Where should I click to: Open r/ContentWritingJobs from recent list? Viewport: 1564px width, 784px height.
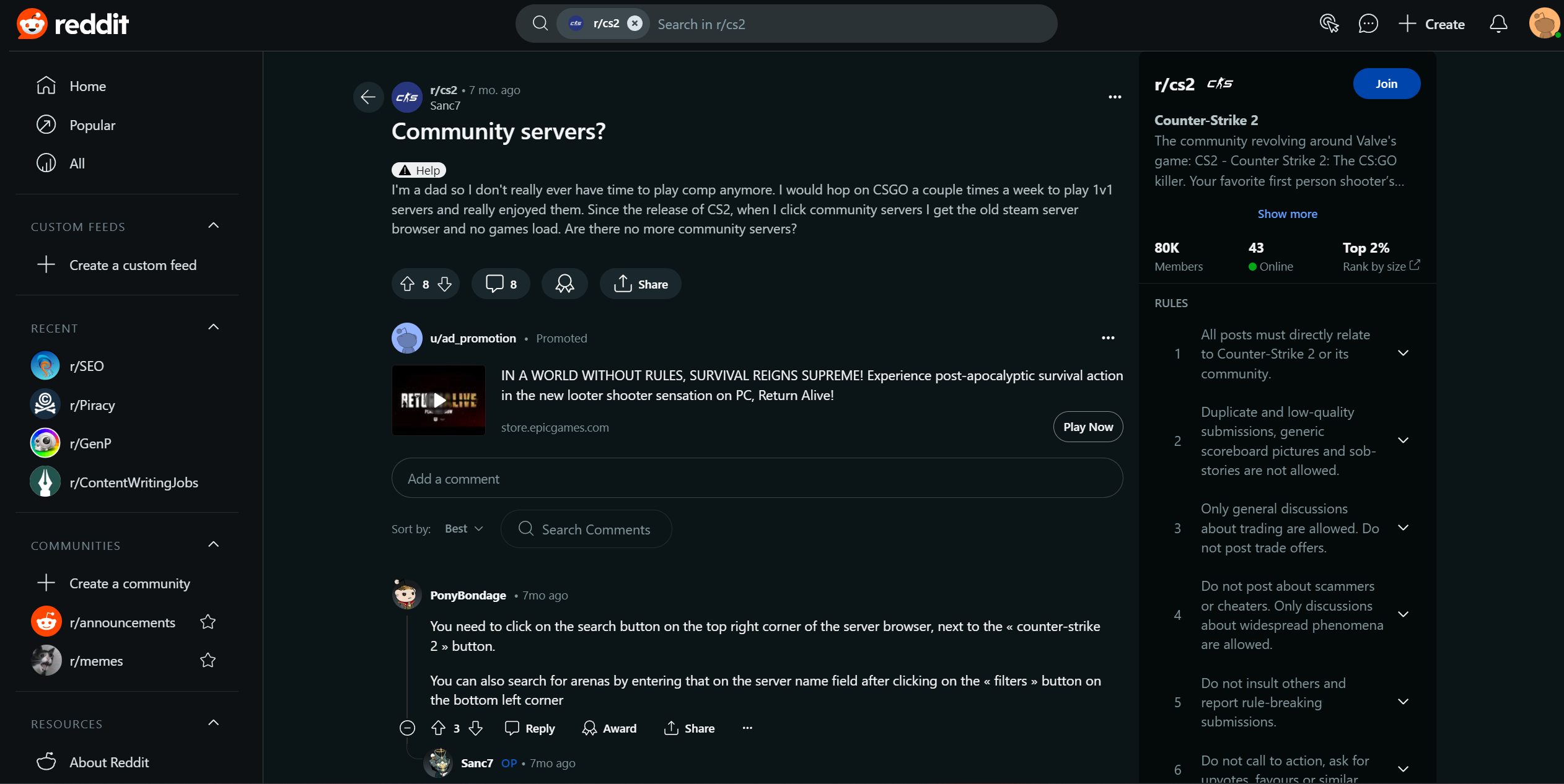pyautogui.click(x=127, y=482)
